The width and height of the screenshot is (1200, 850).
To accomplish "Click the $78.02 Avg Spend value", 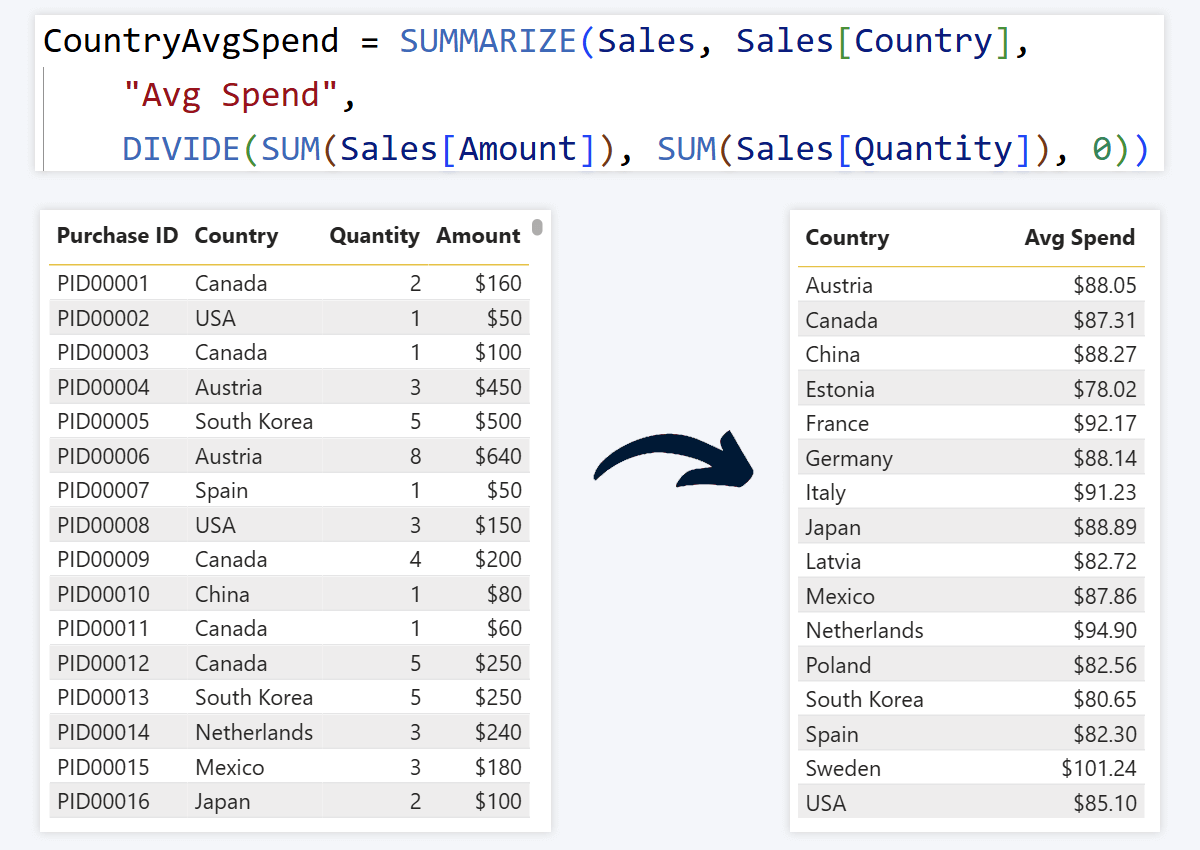I will pos(1105,389).
